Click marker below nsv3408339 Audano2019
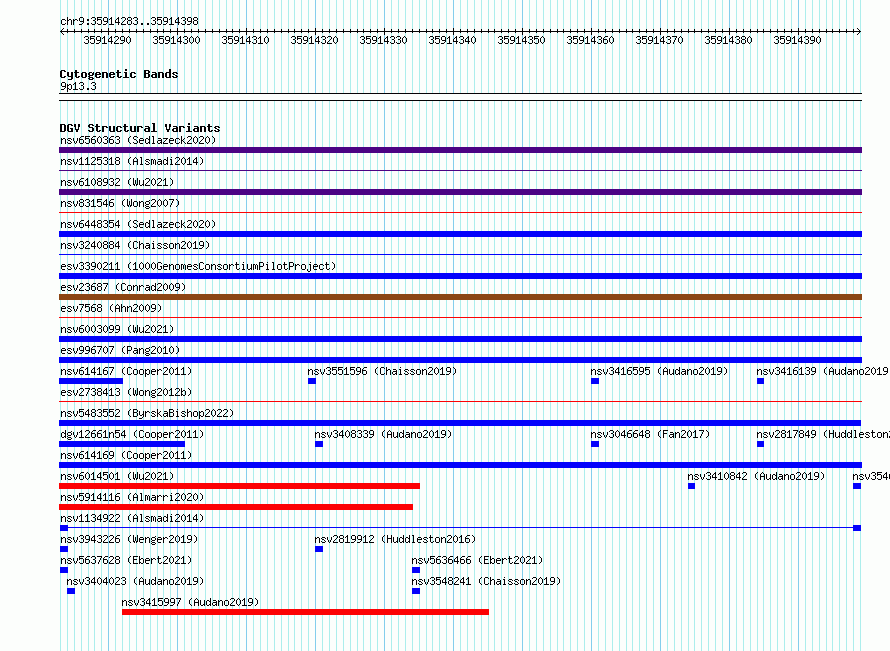 click(x=319, y=444)
